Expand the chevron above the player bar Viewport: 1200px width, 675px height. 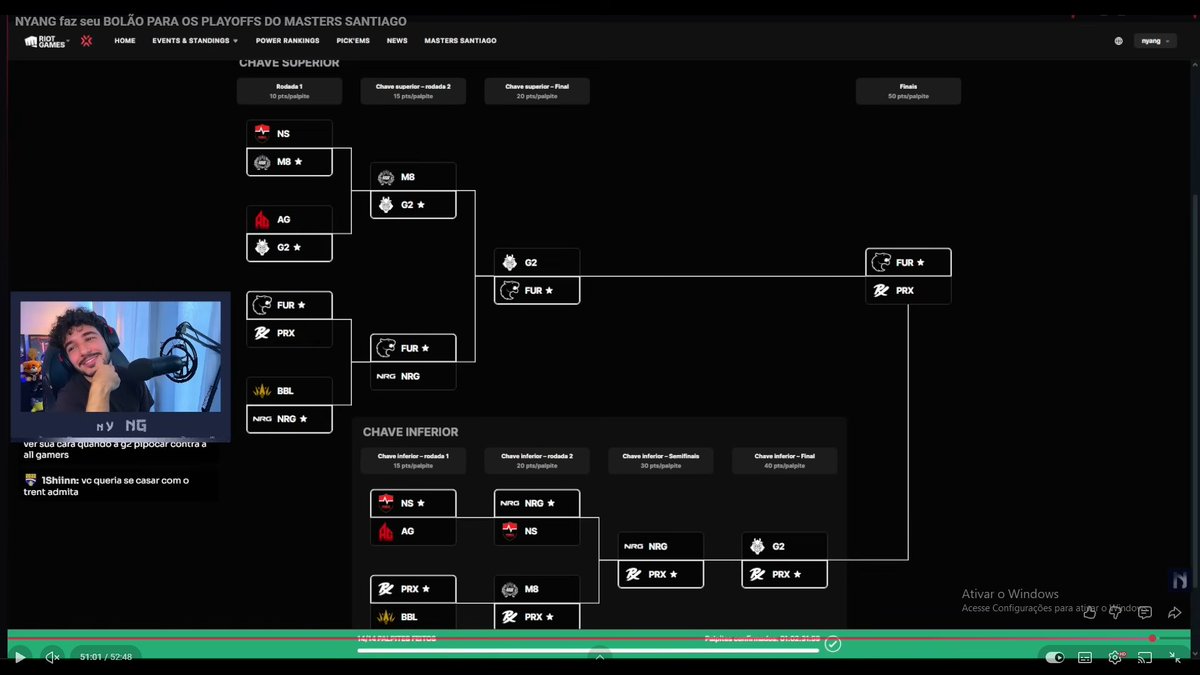pyautogui.click(x=599, y=656)
